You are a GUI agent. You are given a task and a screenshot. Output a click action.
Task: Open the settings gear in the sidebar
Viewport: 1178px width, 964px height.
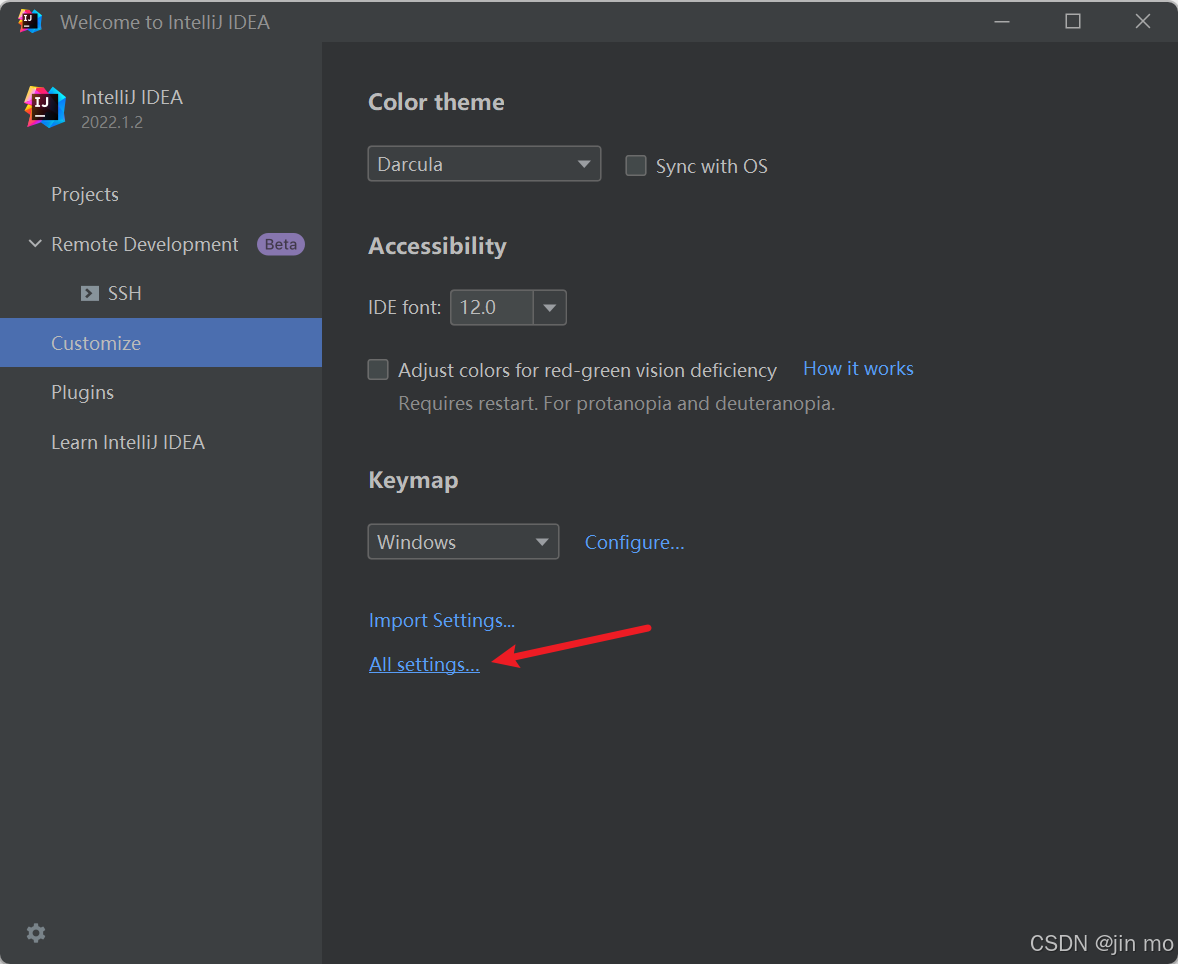pyautogui.click(x=36, y=933)
